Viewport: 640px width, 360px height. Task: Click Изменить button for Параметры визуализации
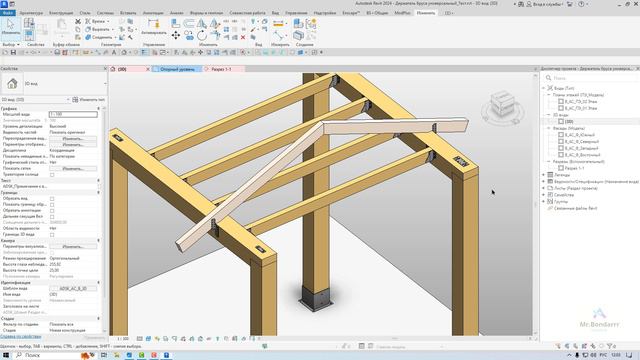coord(73,247)
